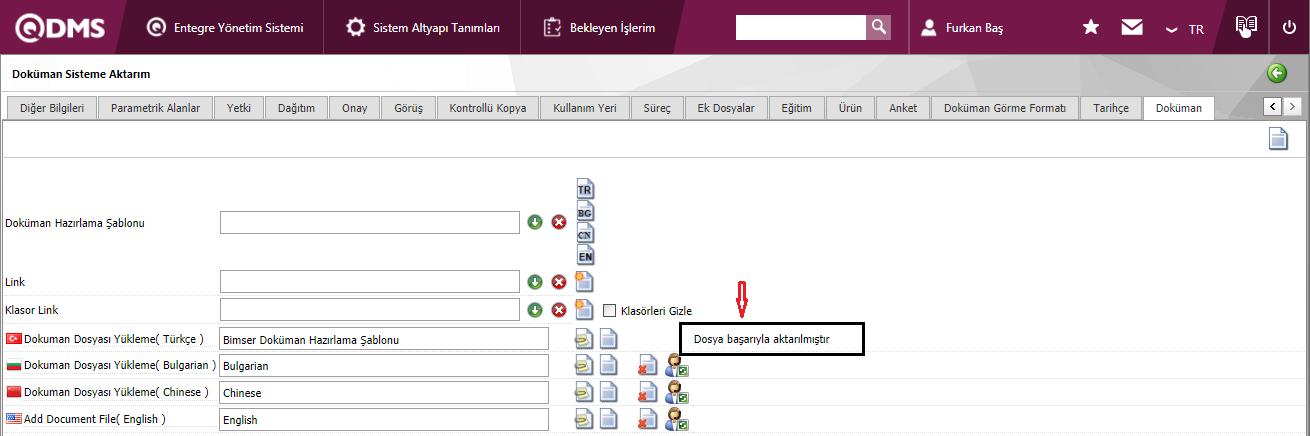Open the TR language dropdown
The width and height of the screenshot is (1310, 436).
1185,29
